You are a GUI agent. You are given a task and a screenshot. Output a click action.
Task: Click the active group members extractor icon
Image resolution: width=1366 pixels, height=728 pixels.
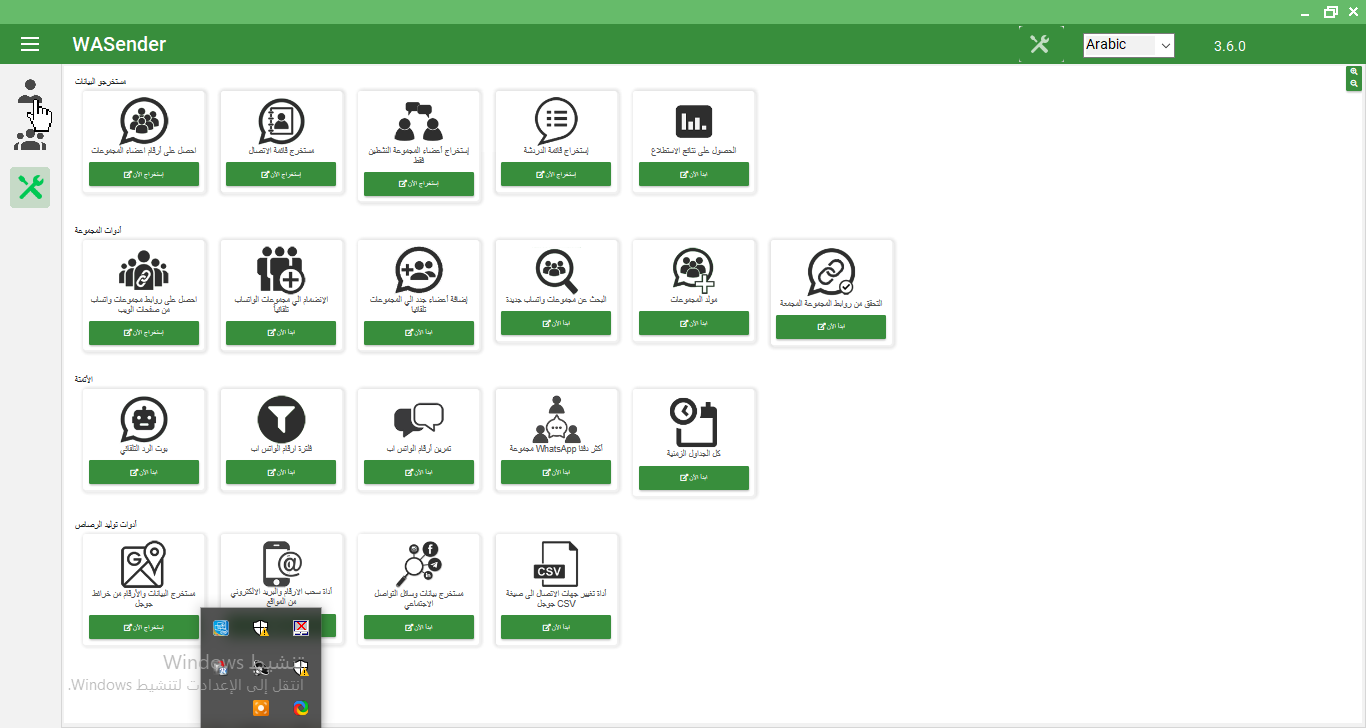[x=418, y=122]
